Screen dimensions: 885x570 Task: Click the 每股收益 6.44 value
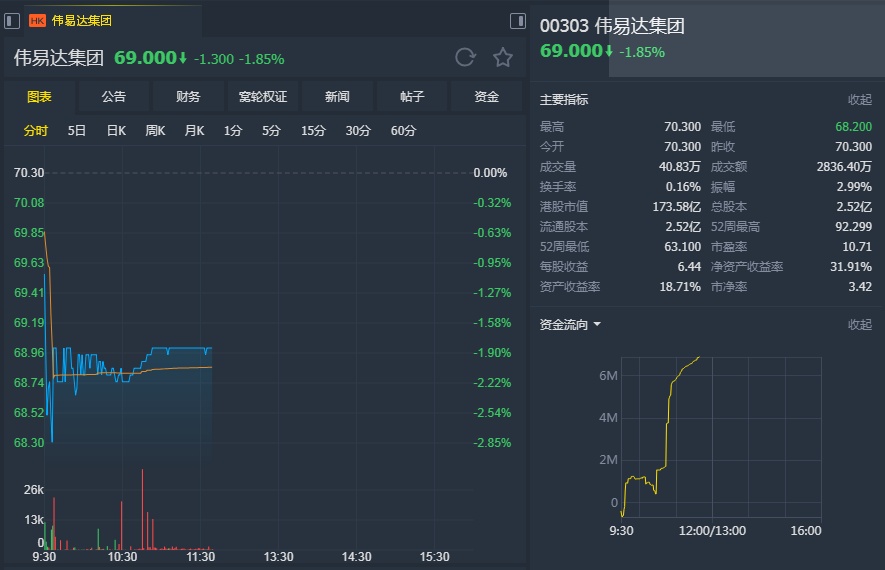click(689, 266)
